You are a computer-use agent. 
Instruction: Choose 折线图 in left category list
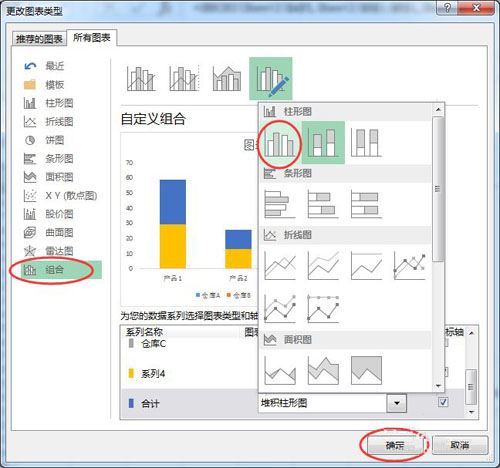click(x=61, y=122)
